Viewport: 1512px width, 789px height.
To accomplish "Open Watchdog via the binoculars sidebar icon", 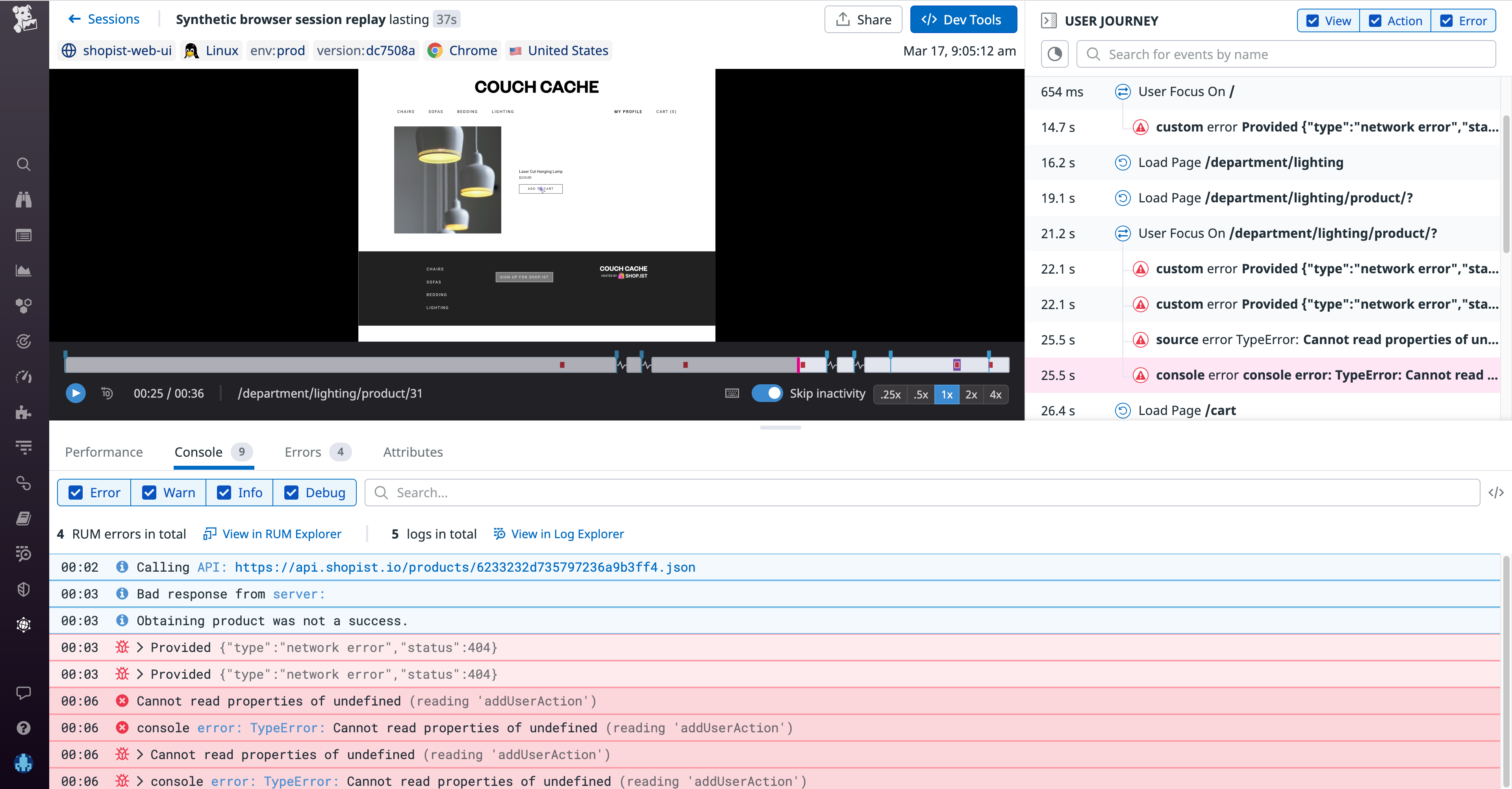I will [24, 200].
